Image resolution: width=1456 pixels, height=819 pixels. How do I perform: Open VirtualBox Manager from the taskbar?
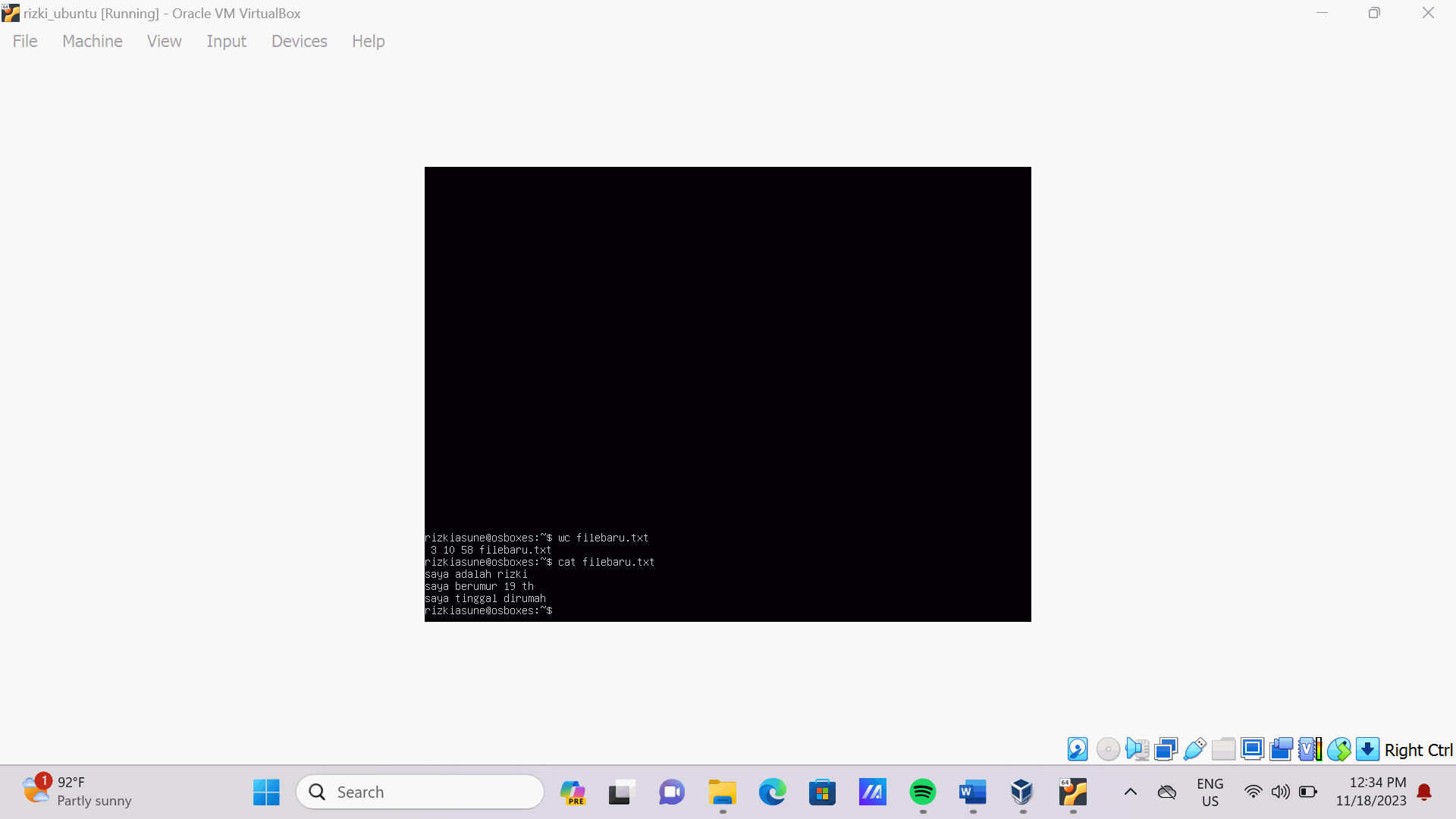pyautogui.click(x=1022, y=792)
